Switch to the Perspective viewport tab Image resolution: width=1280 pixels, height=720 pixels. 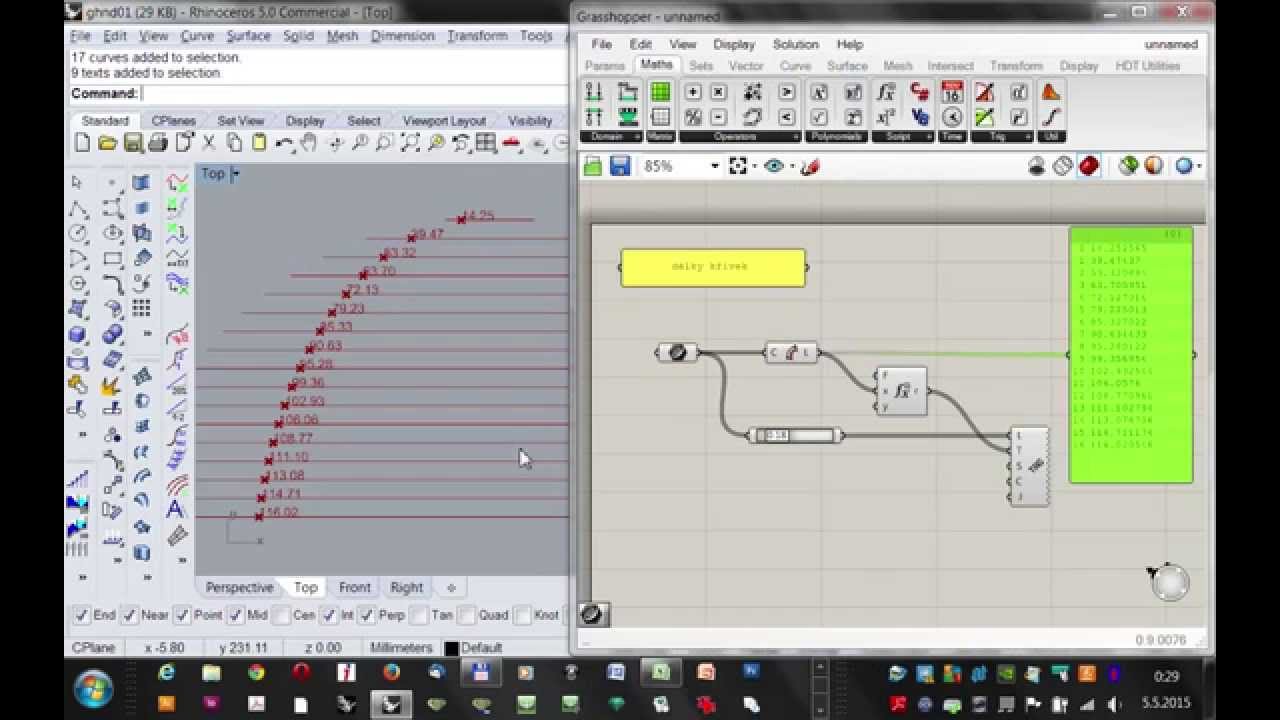(239, 587)
